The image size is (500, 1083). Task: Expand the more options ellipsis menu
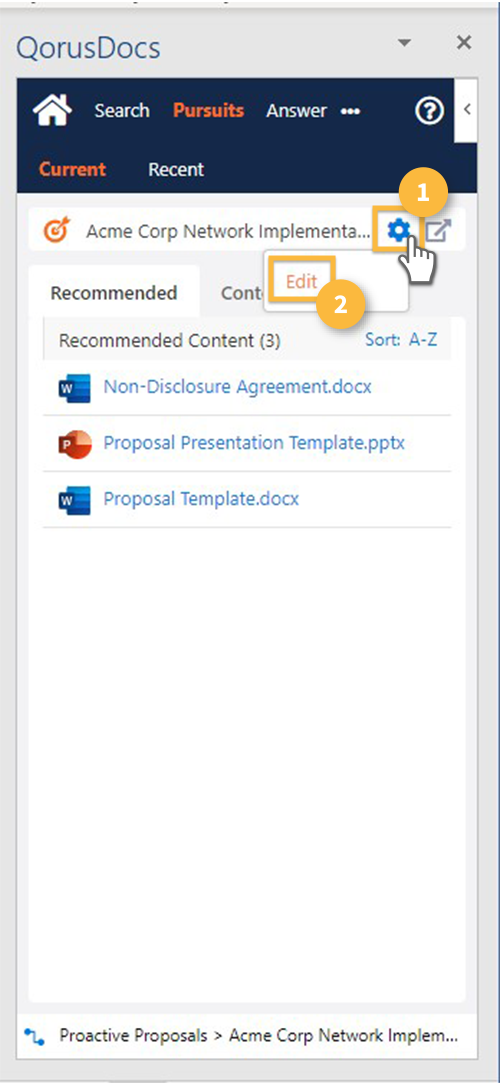[x=350, y=111]
